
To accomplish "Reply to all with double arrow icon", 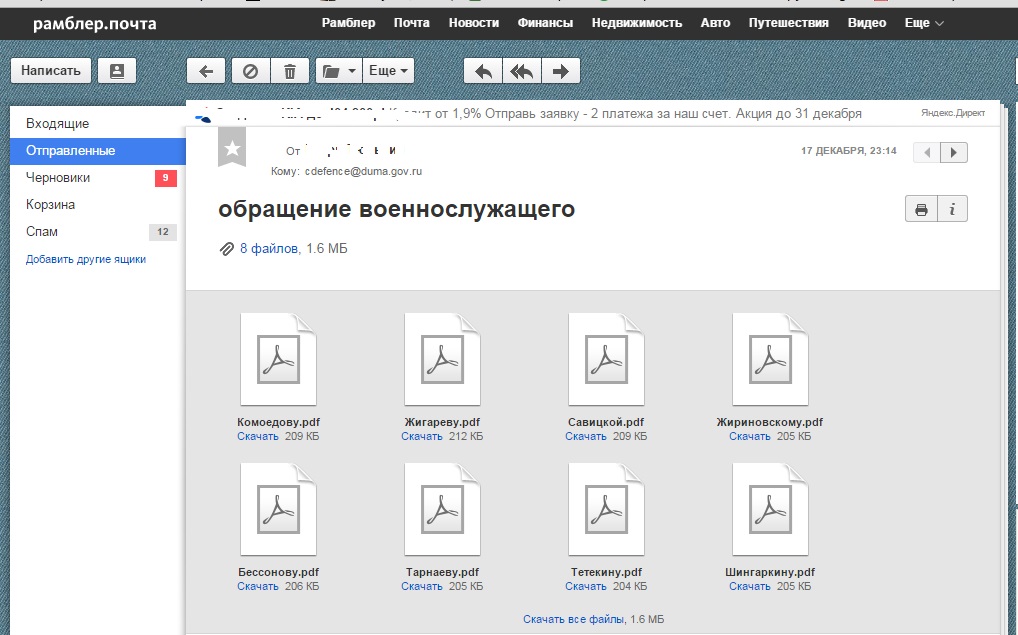I will [x=521, y=71].
